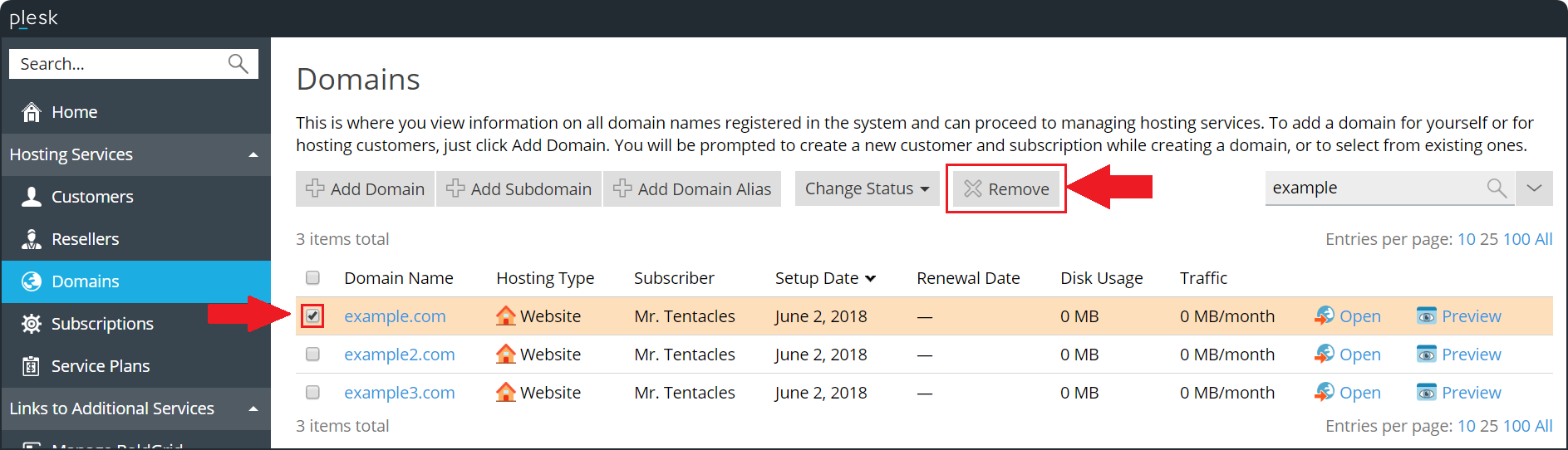The height and width of the screenshot is (450, 1568).
Task: Open the Change Status dropdown
Action: tap(867, 189)
